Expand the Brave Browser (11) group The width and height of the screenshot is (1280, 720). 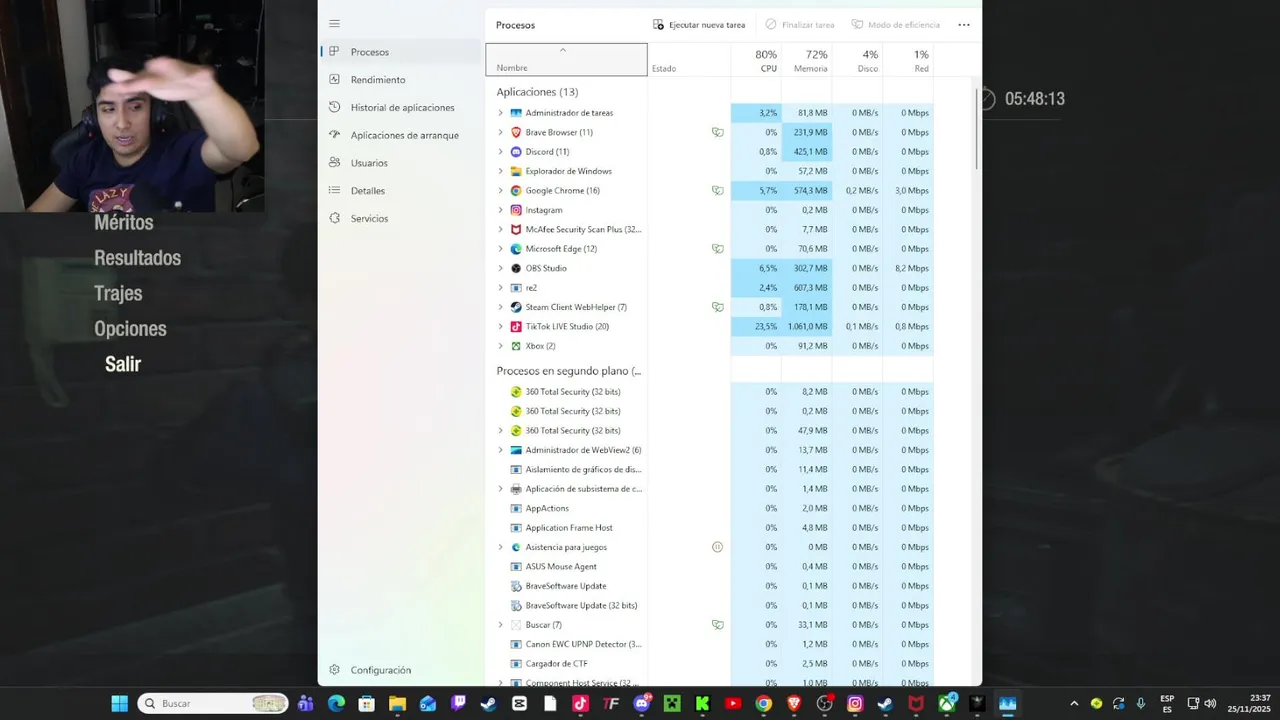tap(500, 132)
